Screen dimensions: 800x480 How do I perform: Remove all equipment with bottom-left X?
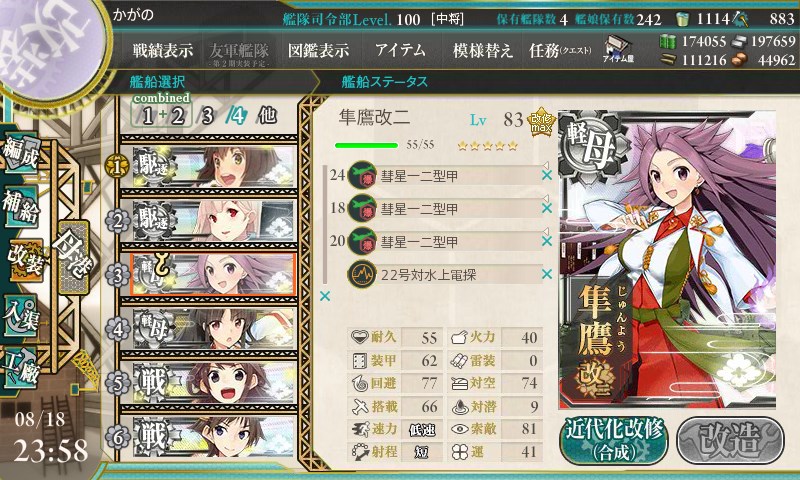324,296
